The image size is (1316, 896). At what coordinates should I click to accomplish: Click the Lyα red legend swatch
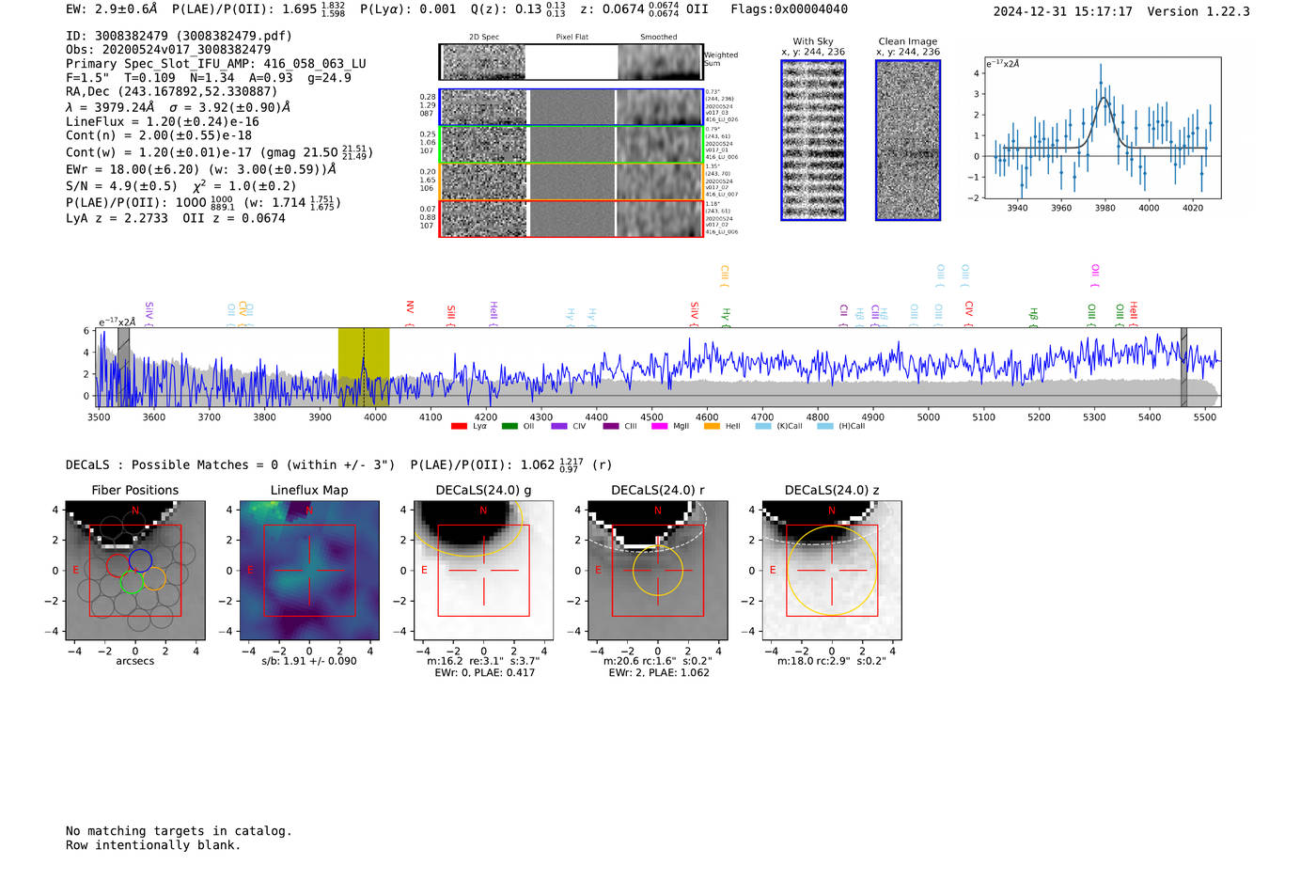459,426
